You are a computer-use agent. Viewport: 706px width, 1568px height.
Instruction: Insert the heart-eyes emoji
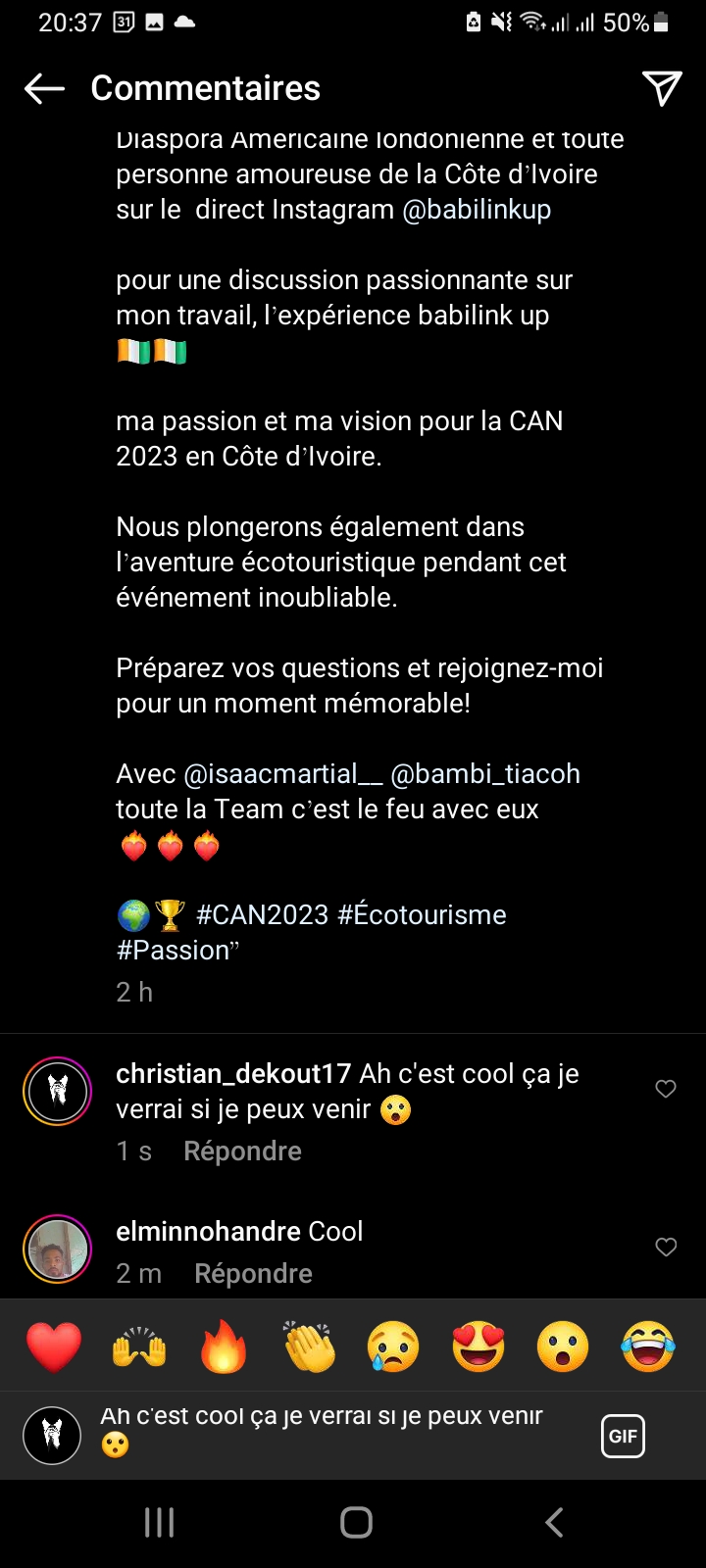point(479,1347)
